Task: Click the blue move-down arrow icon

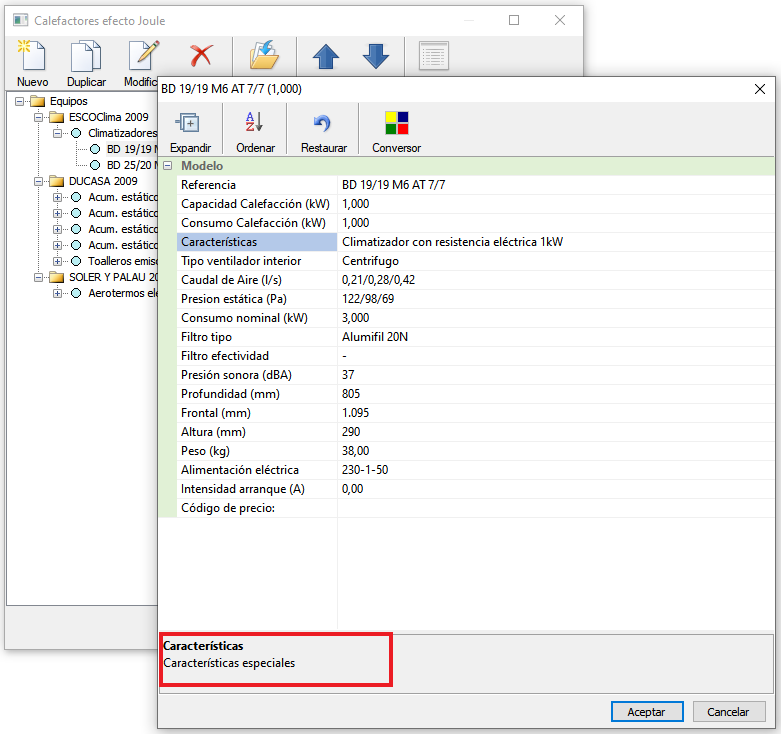Action: tap(376, 56)
